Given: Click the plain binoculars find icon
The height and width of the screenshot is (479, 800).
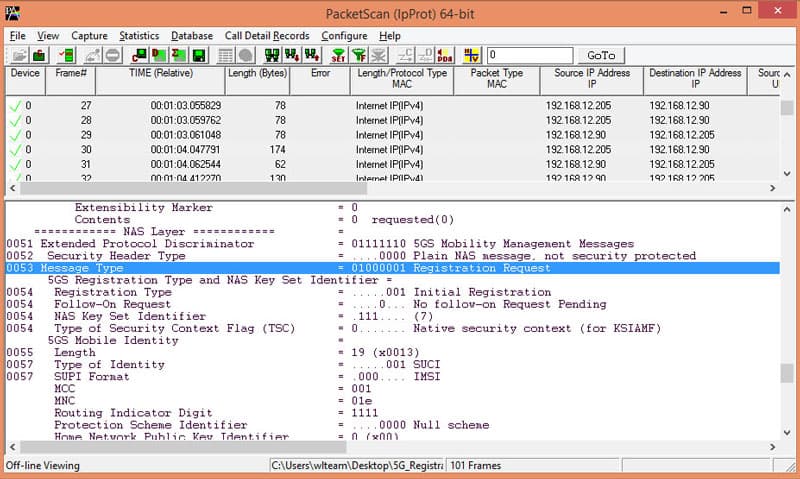Looking at the screenshot, I should [272, 55].
